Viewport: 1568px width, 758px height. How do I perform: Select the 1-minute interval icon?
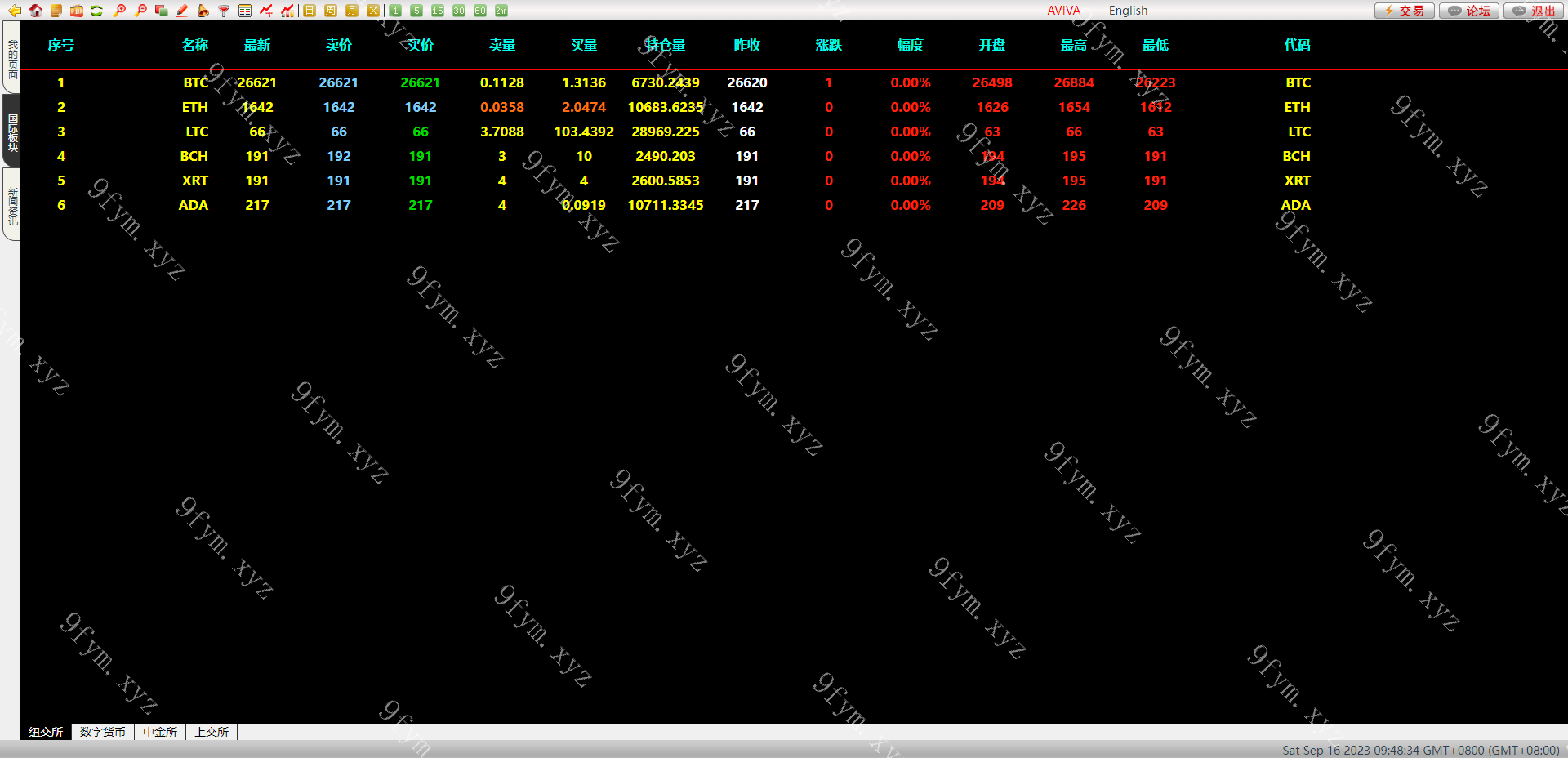tap(395, 11)
